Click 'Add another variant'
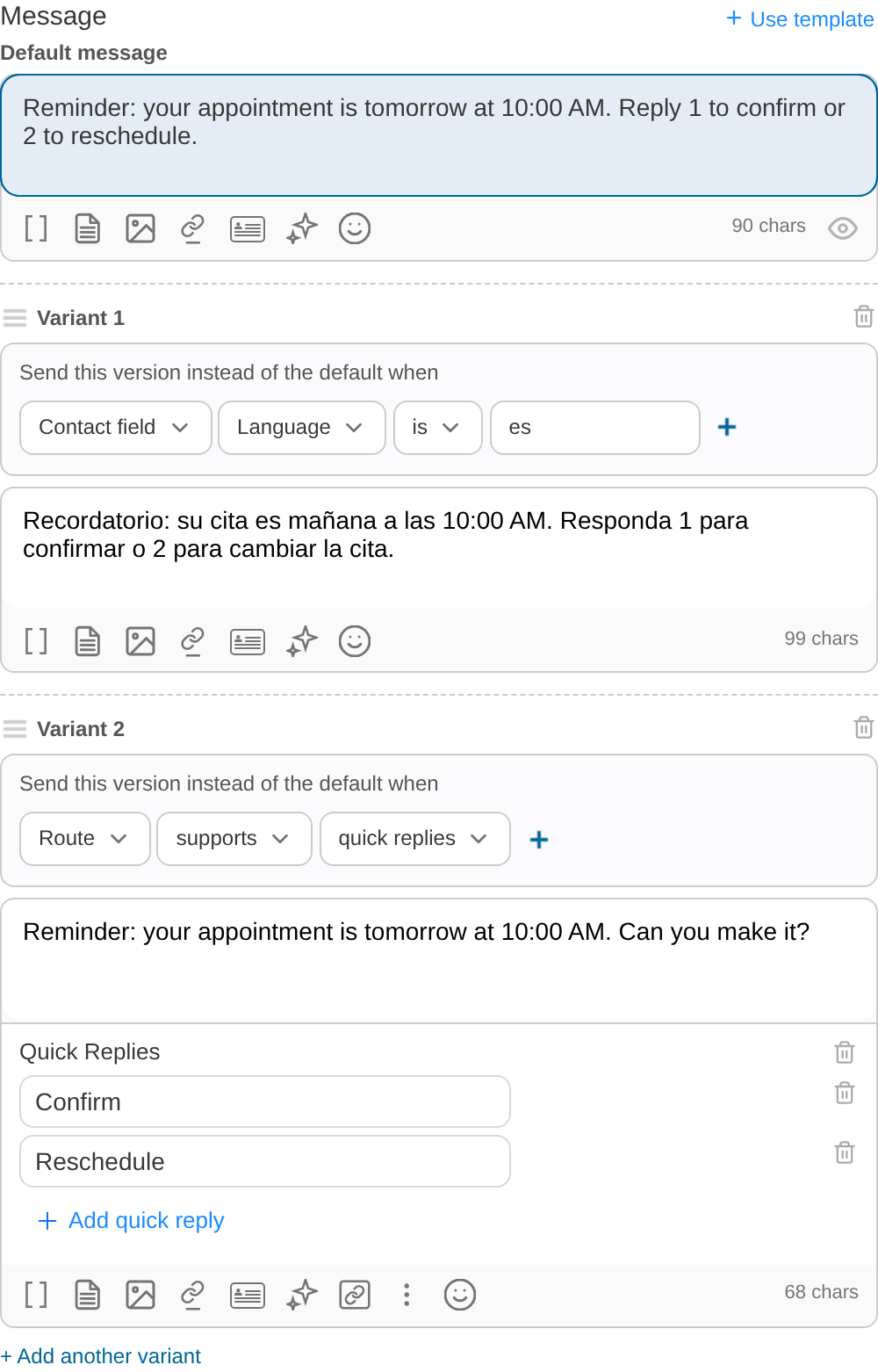The image size is (878, 1372). (101, 1356)
